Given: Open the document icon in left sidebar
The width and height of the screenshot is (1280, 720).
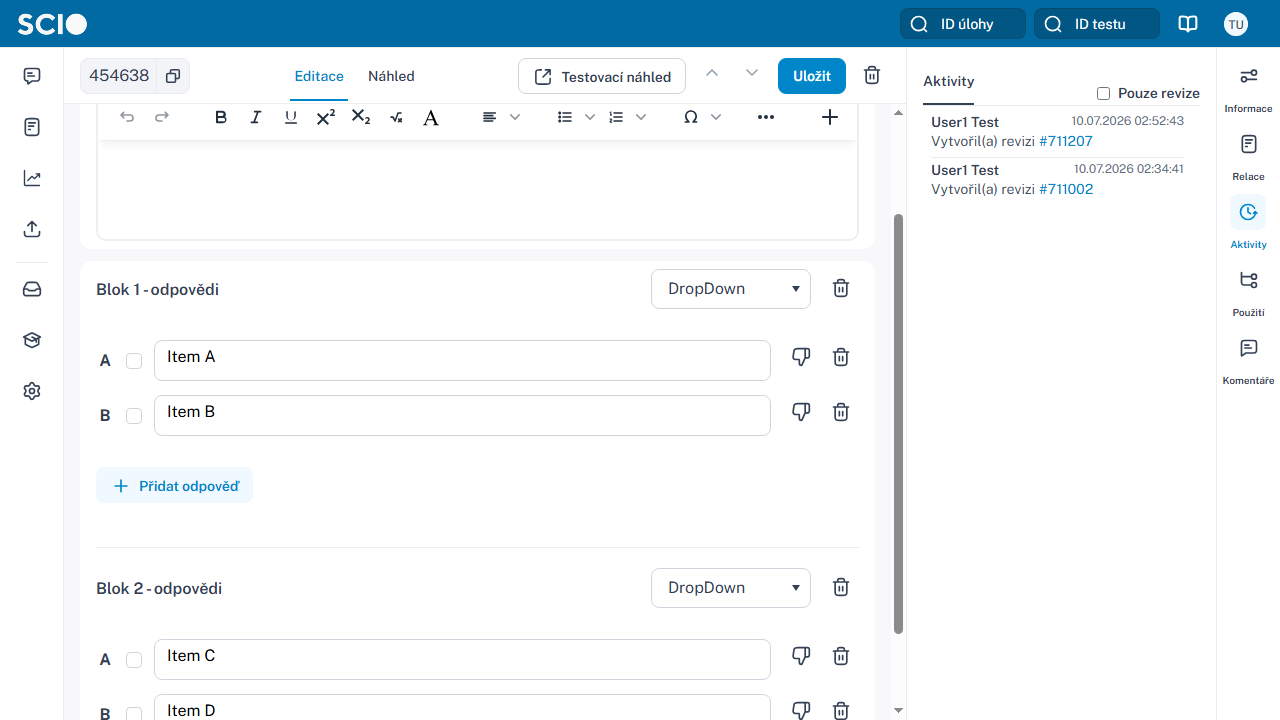Looking at the screenshot, I should [32, 127].
